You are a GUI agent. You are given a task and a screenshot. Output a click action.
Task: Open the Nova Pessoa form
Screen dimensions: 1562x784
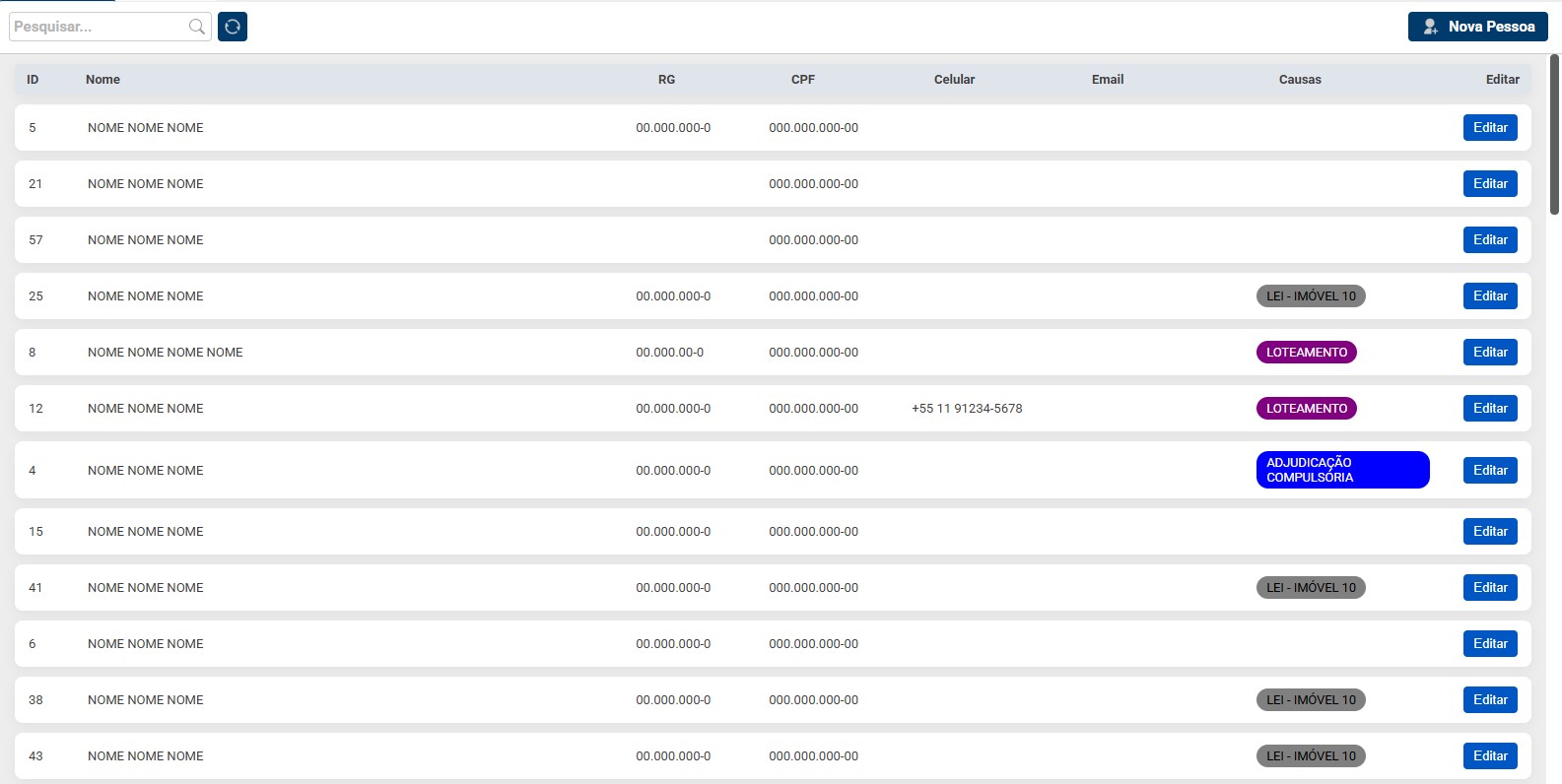coord(1477,27)
